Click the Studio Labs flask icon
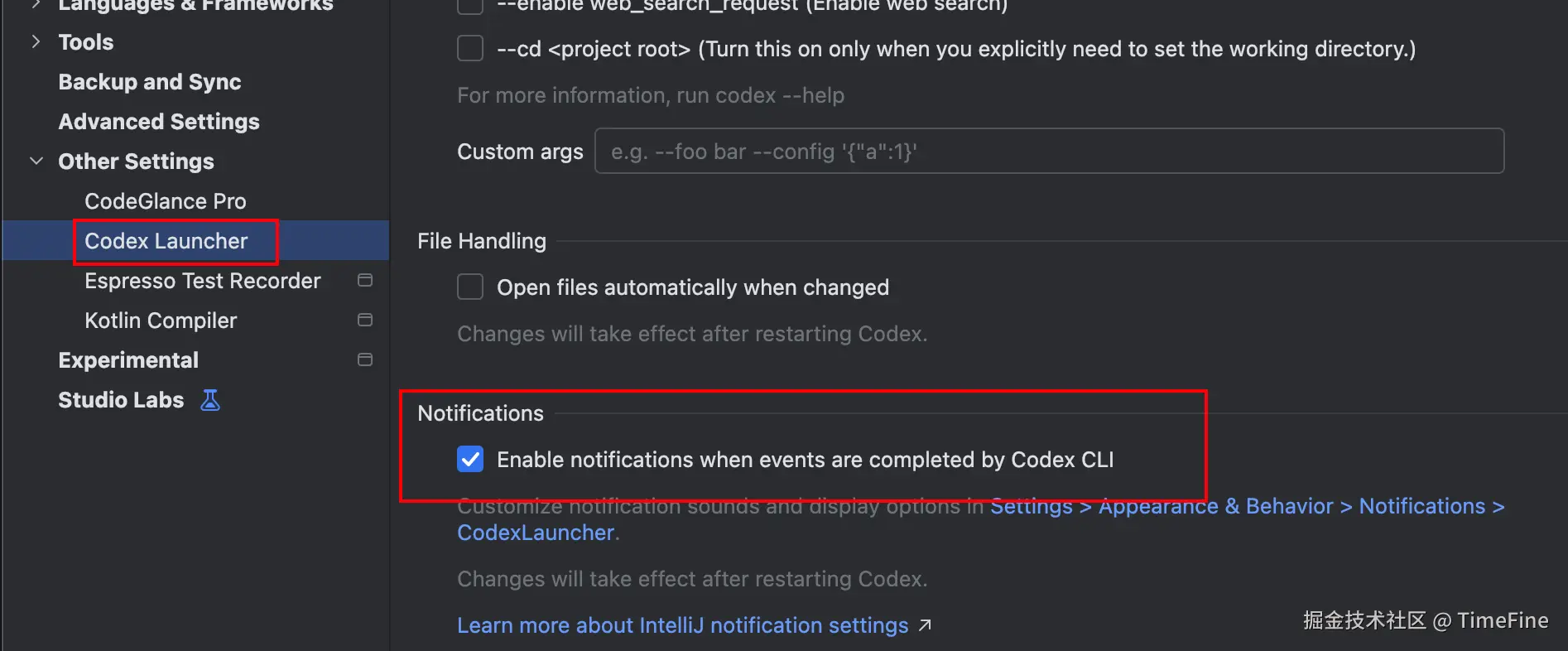1568x651 pixels. point(210,400)
